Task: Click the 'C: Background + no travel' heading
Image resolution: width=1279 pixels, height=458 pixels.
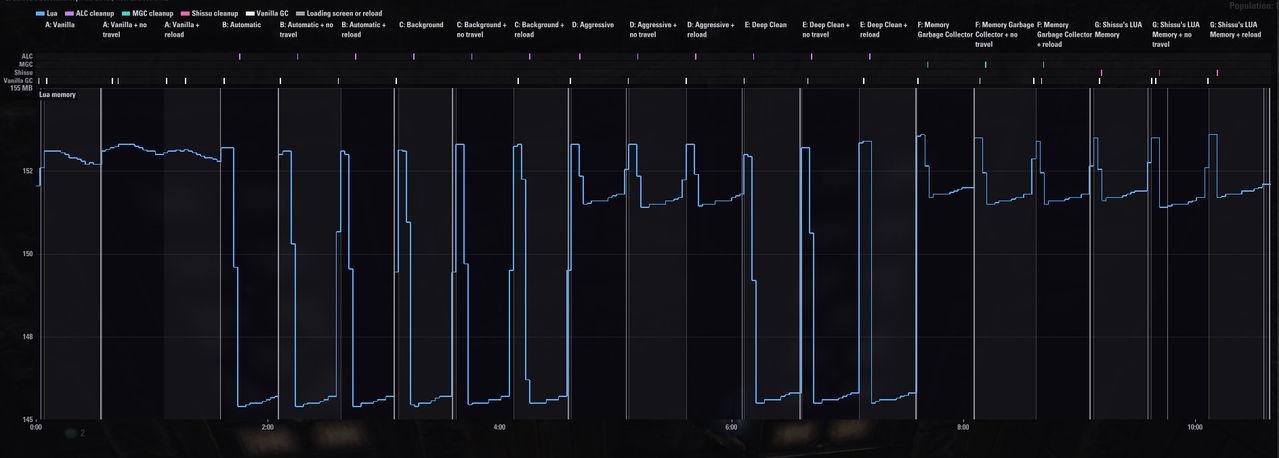Action: coord(482,29)
